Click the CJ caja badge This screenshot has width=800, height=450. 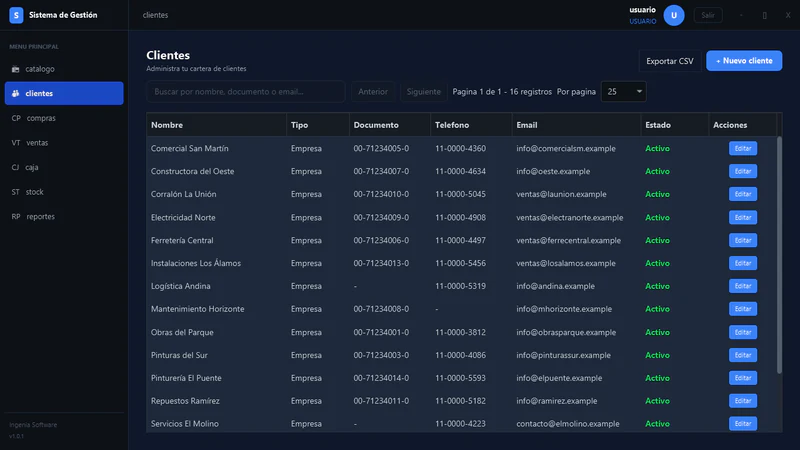pos(15,167)
